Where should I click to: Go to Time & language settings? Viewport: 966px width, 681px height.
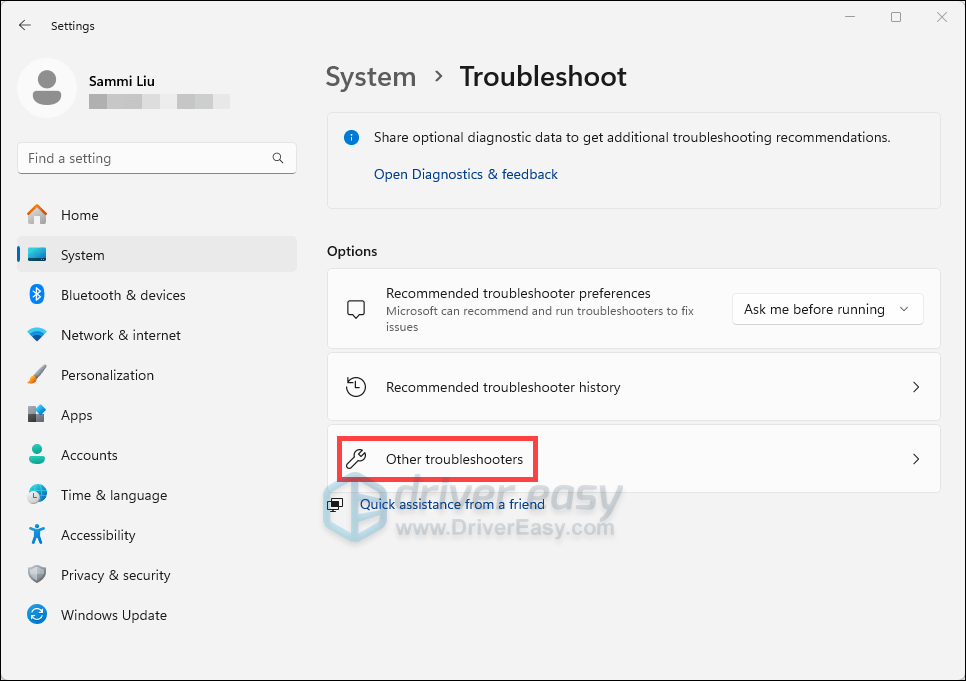pos(113,495)
